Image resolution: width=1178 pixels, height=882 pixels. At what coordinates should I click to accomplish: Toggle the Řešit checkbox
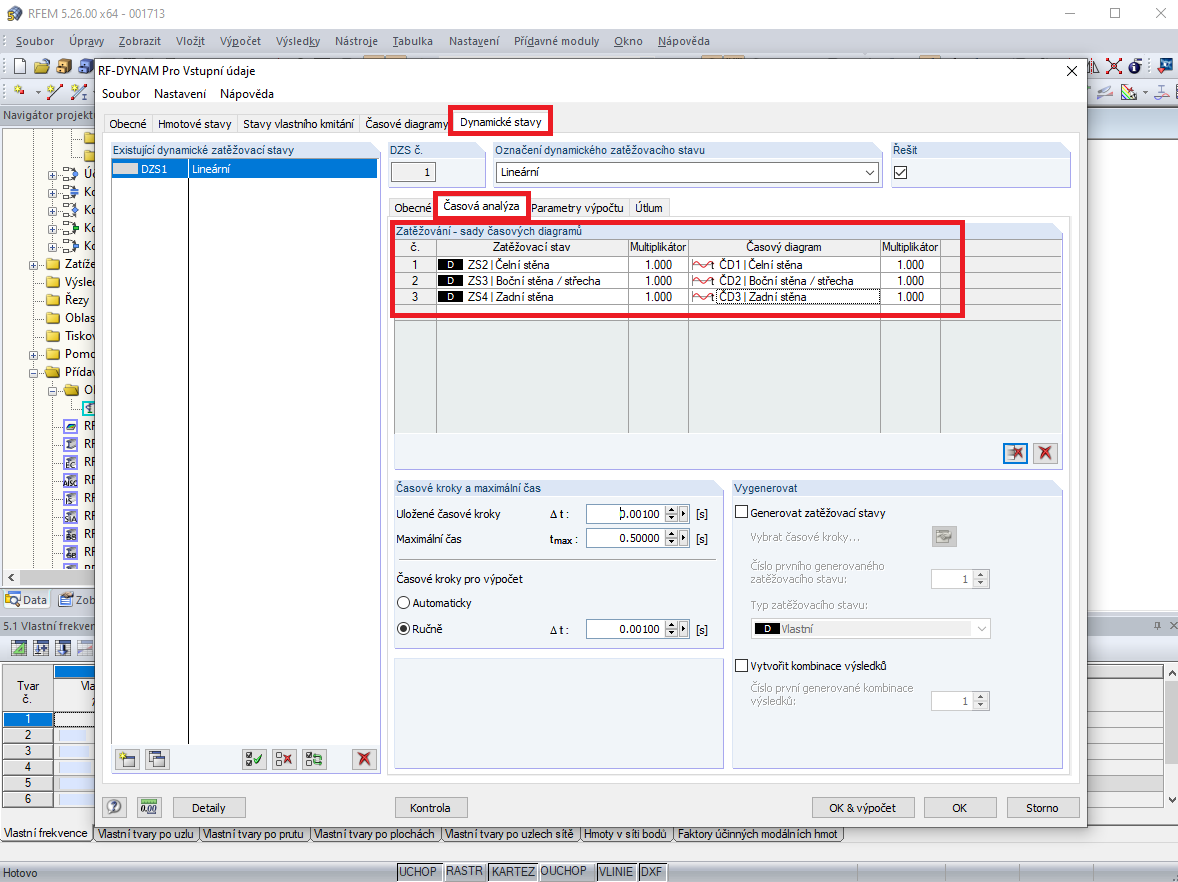pyautogui.click(x=901, y=173)
